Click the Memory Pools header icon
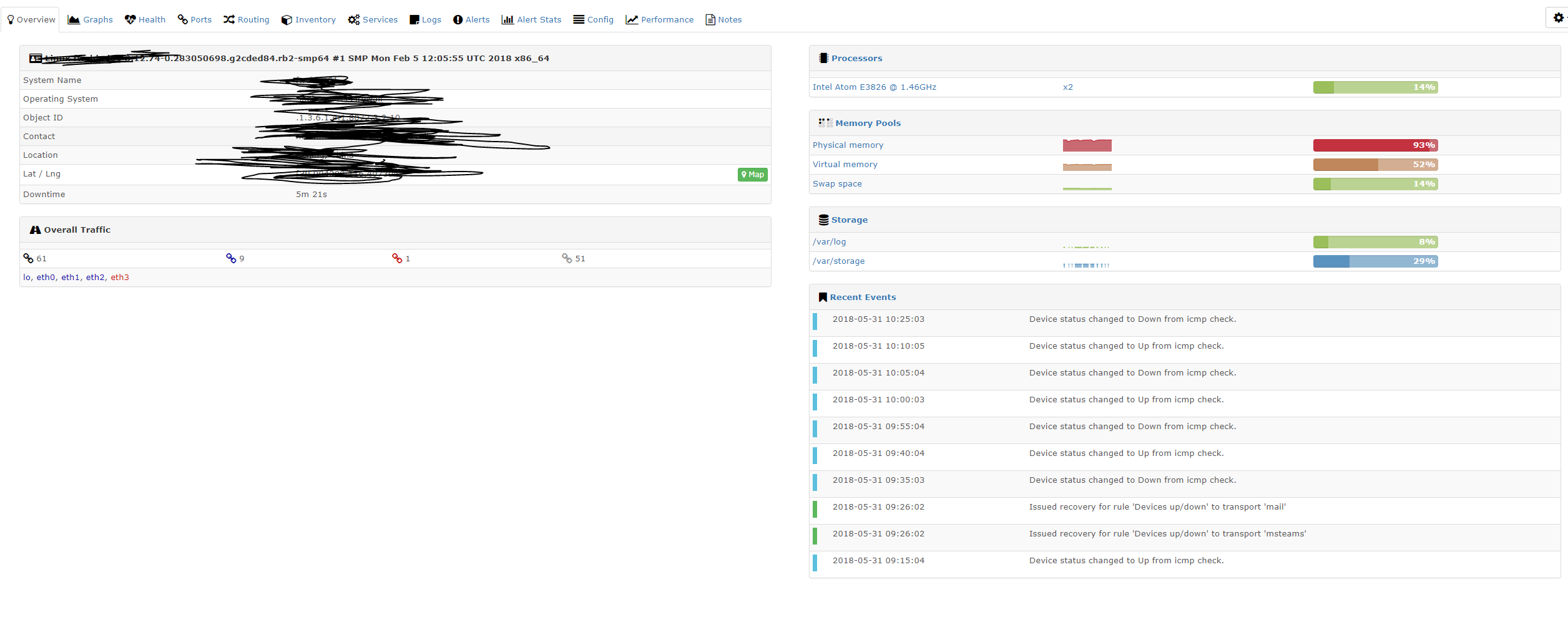1568x625 pixels. coord(826,123)
